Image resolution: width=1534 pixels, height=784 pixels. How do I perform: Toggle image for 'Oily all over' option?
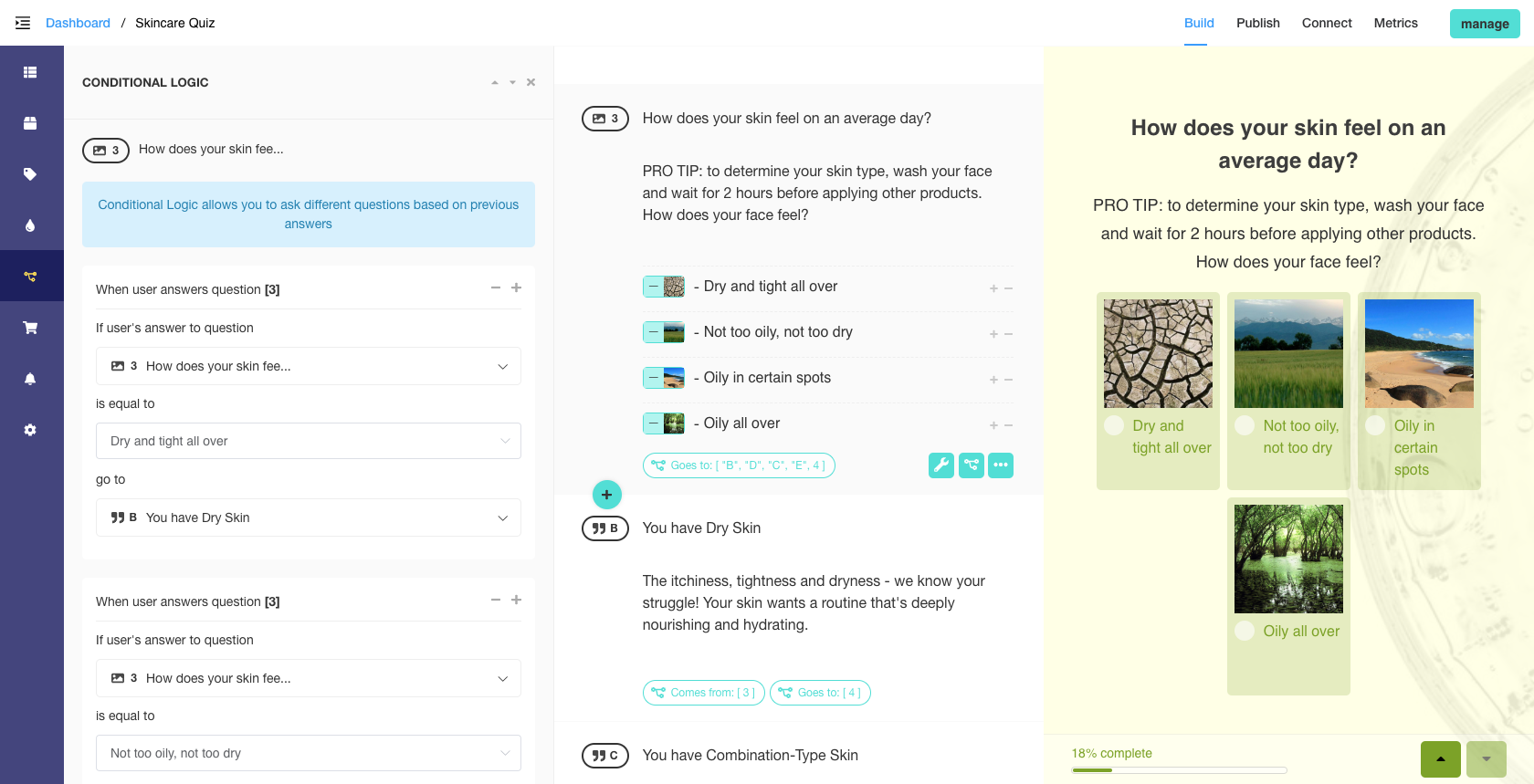click(664, 423)
